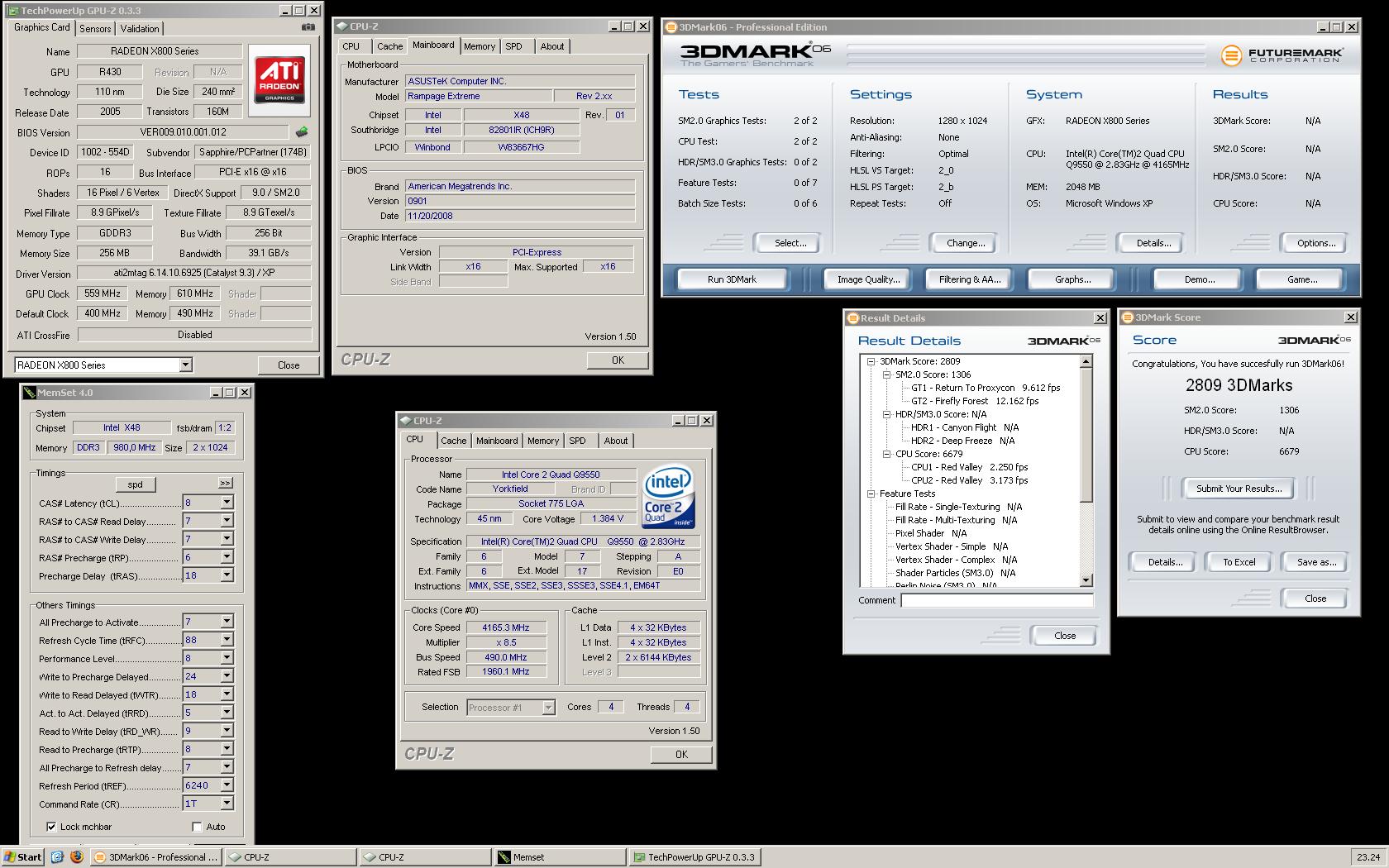This screenshot has height=868, width=1389.
Task: Click the Graphs button in 3DMark06
Action: pyautogui.click(x=1072, y=279)
